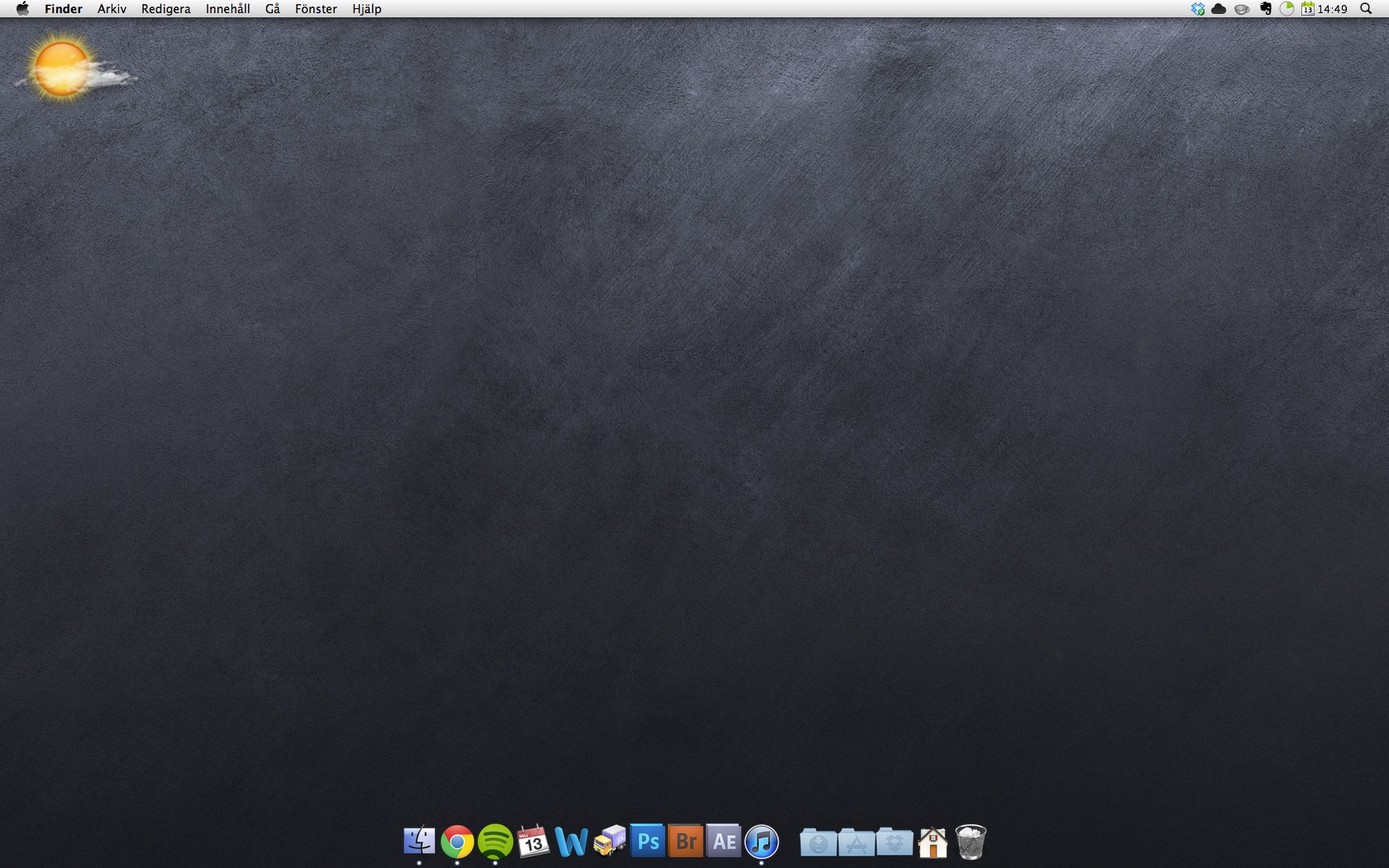Click the Transmit truck icon
The height and width of the screenshot is (868, 1389).
coord(610,842)
